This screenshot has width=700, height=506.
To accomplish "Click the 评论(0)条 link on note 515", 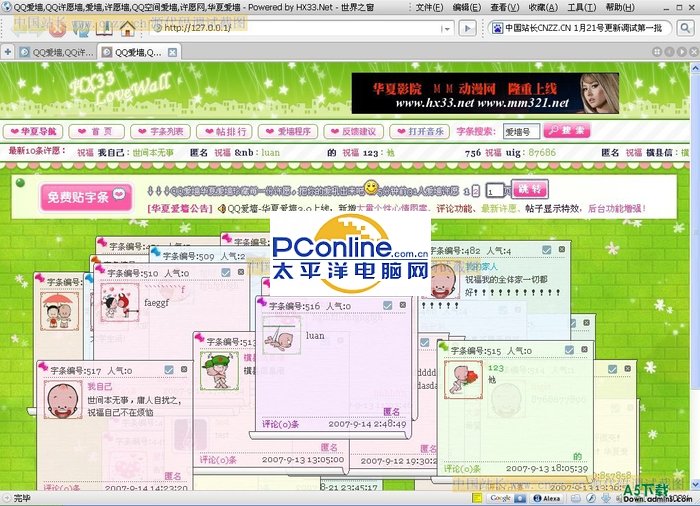I will [462, 468].
